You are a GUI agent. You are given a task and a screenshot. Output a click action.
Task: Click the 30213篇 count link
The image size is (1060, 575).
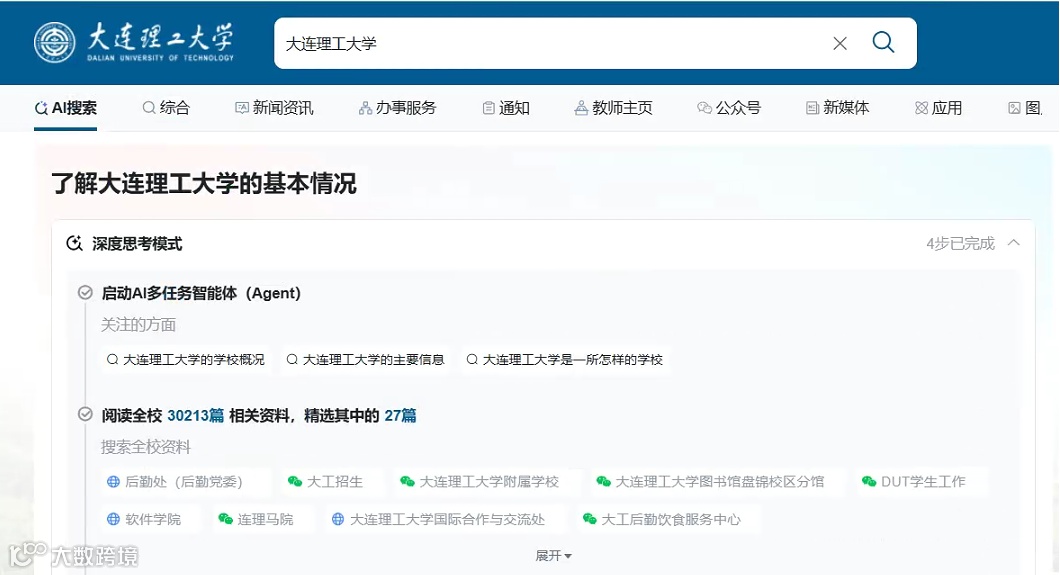coord(195,415)
